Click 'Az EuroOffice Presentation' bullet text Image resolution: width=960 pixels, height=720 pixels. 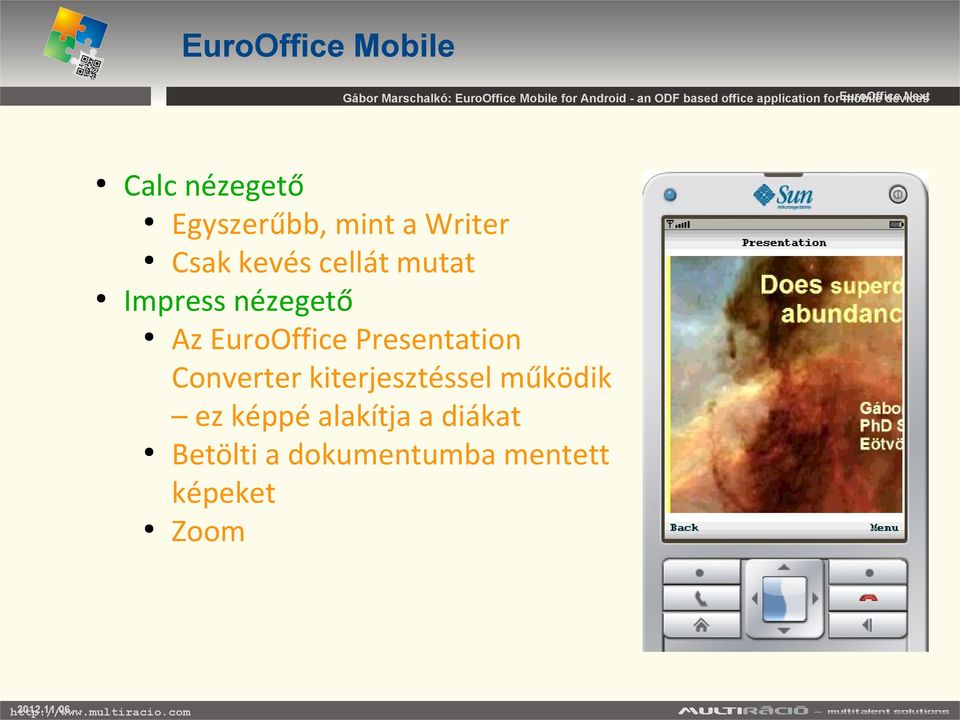point(347,340)
